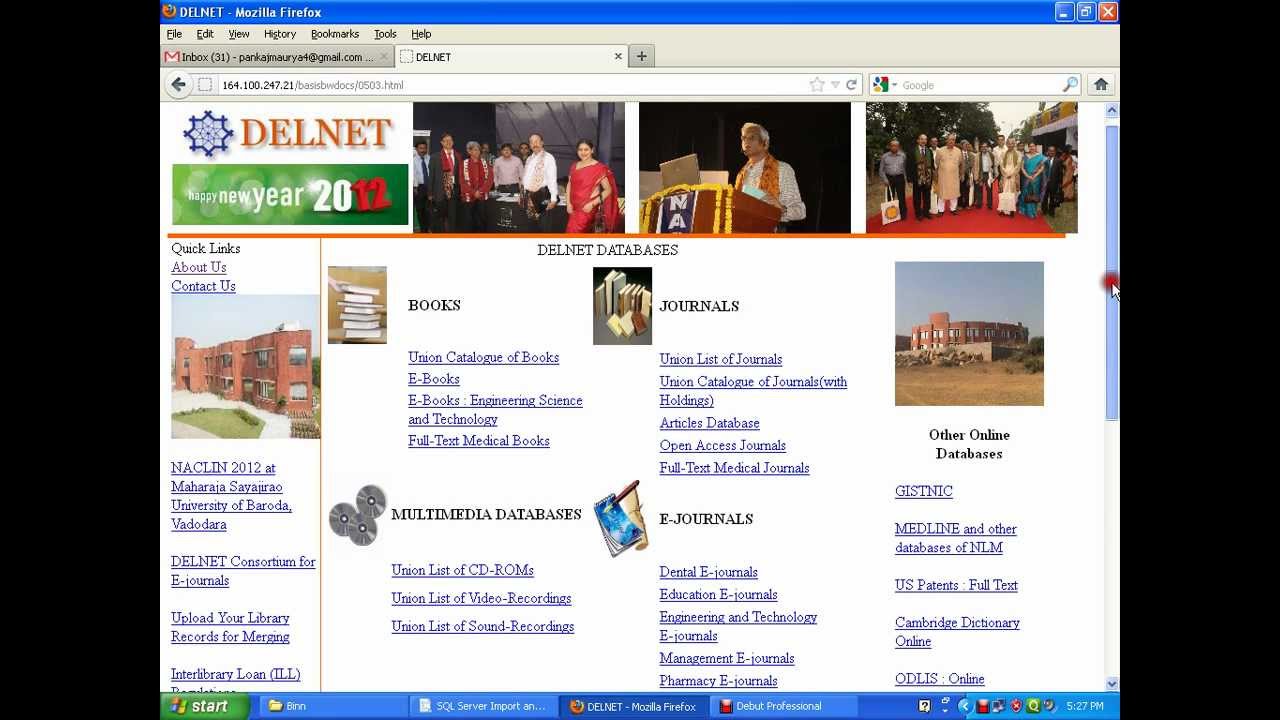The height and width of the screenshot is (720, 1280).
Task: Open Full-Text Medical Journals link
Action: click(735, 468)
